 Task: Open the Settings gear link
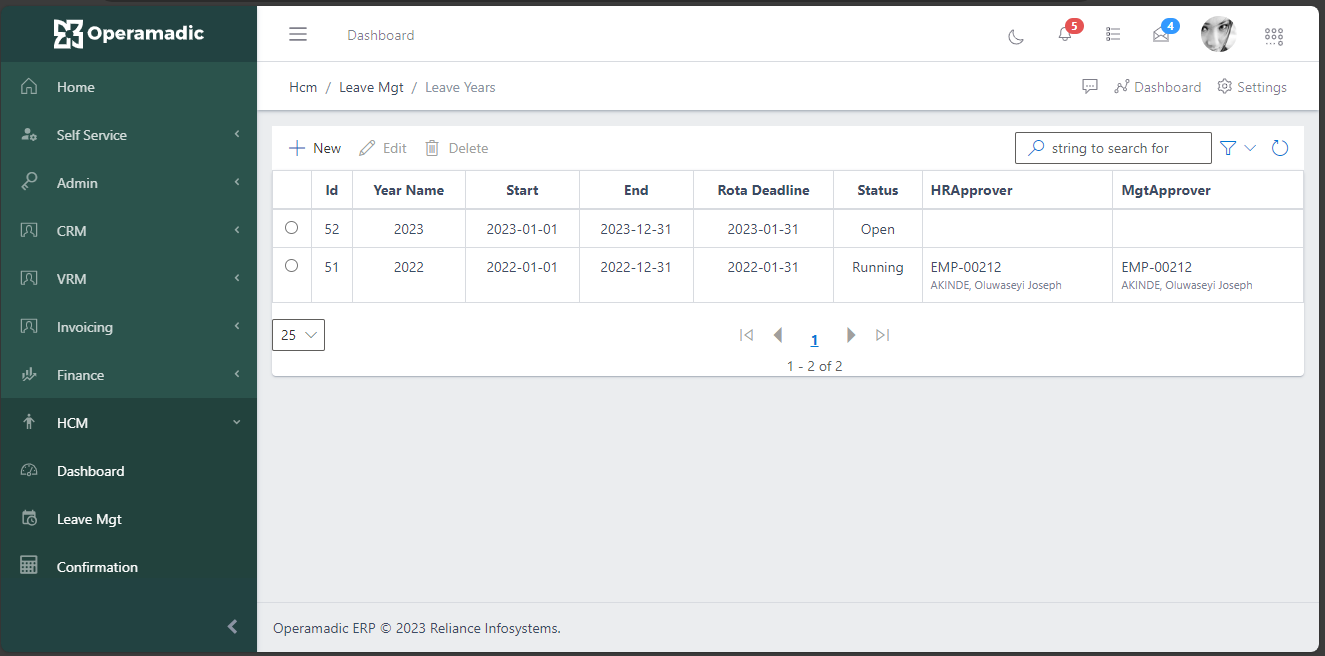click(1252, 87)
